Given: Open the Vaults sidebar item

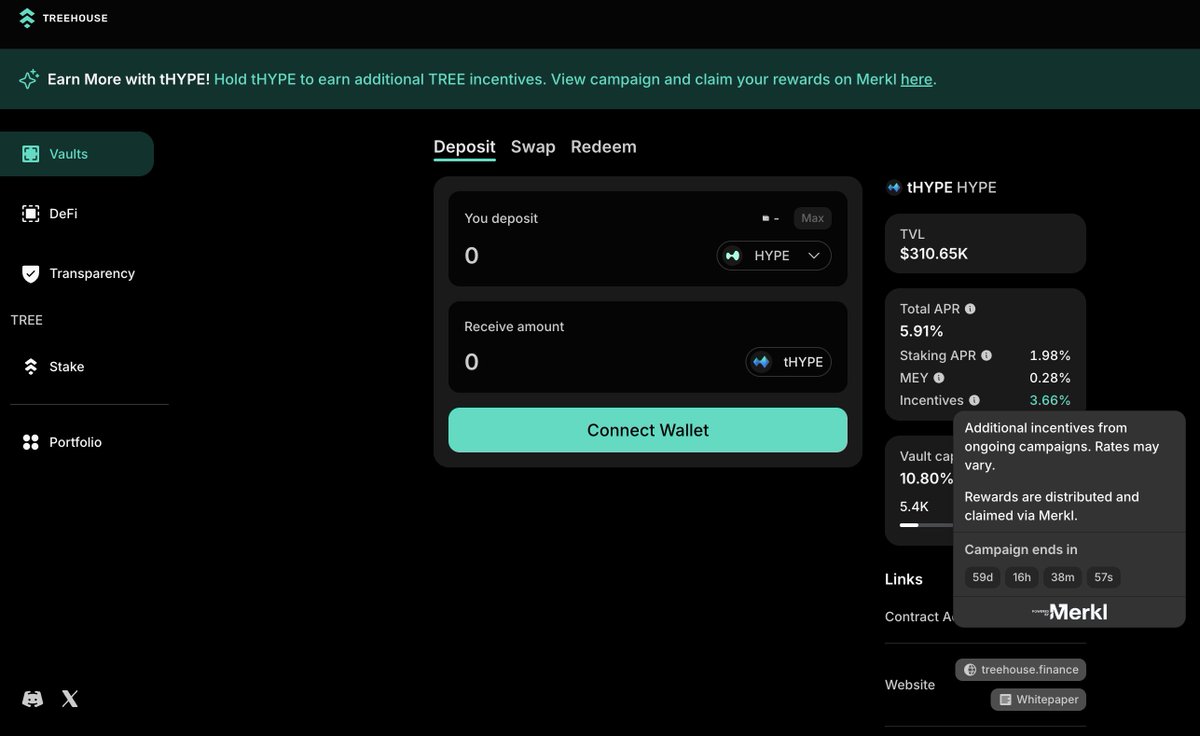Looking at the screenshot, I should pos(77,154).
